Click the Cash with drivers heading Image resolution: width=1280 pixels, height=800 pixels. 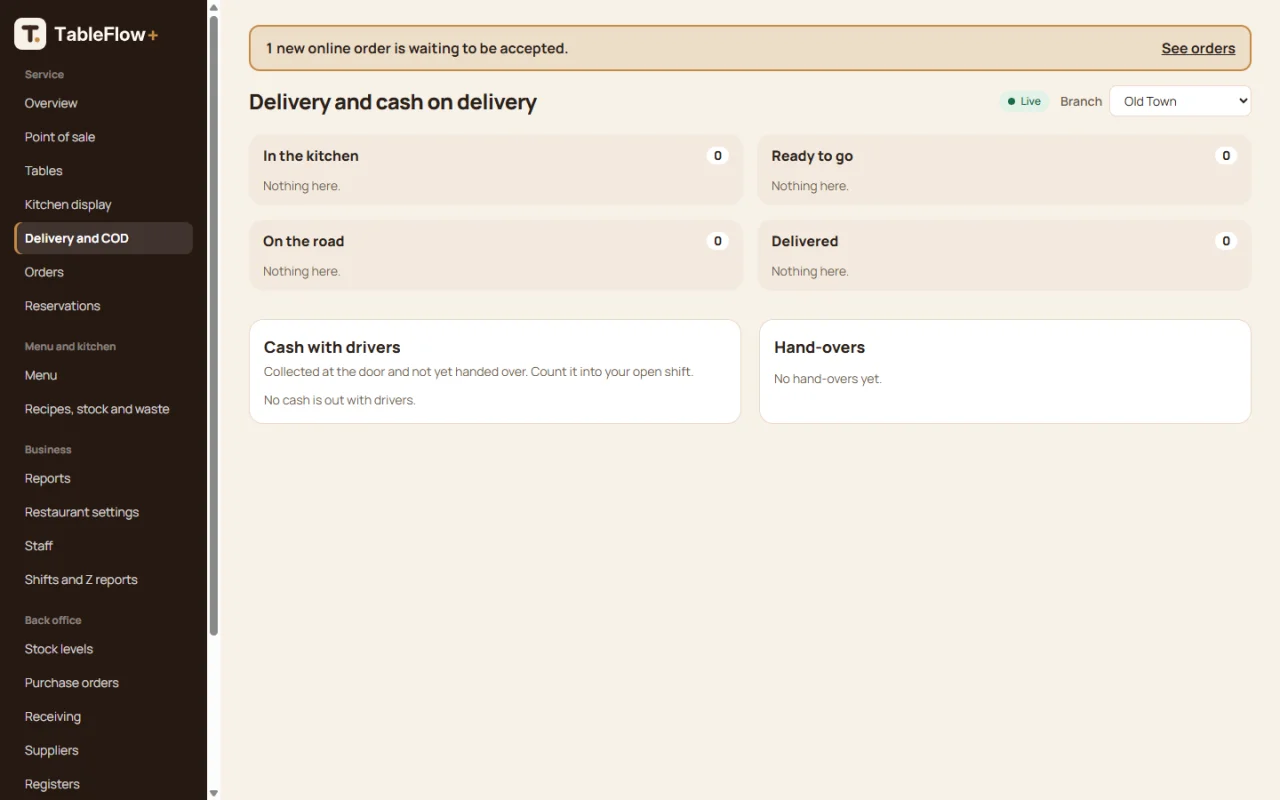332,347
